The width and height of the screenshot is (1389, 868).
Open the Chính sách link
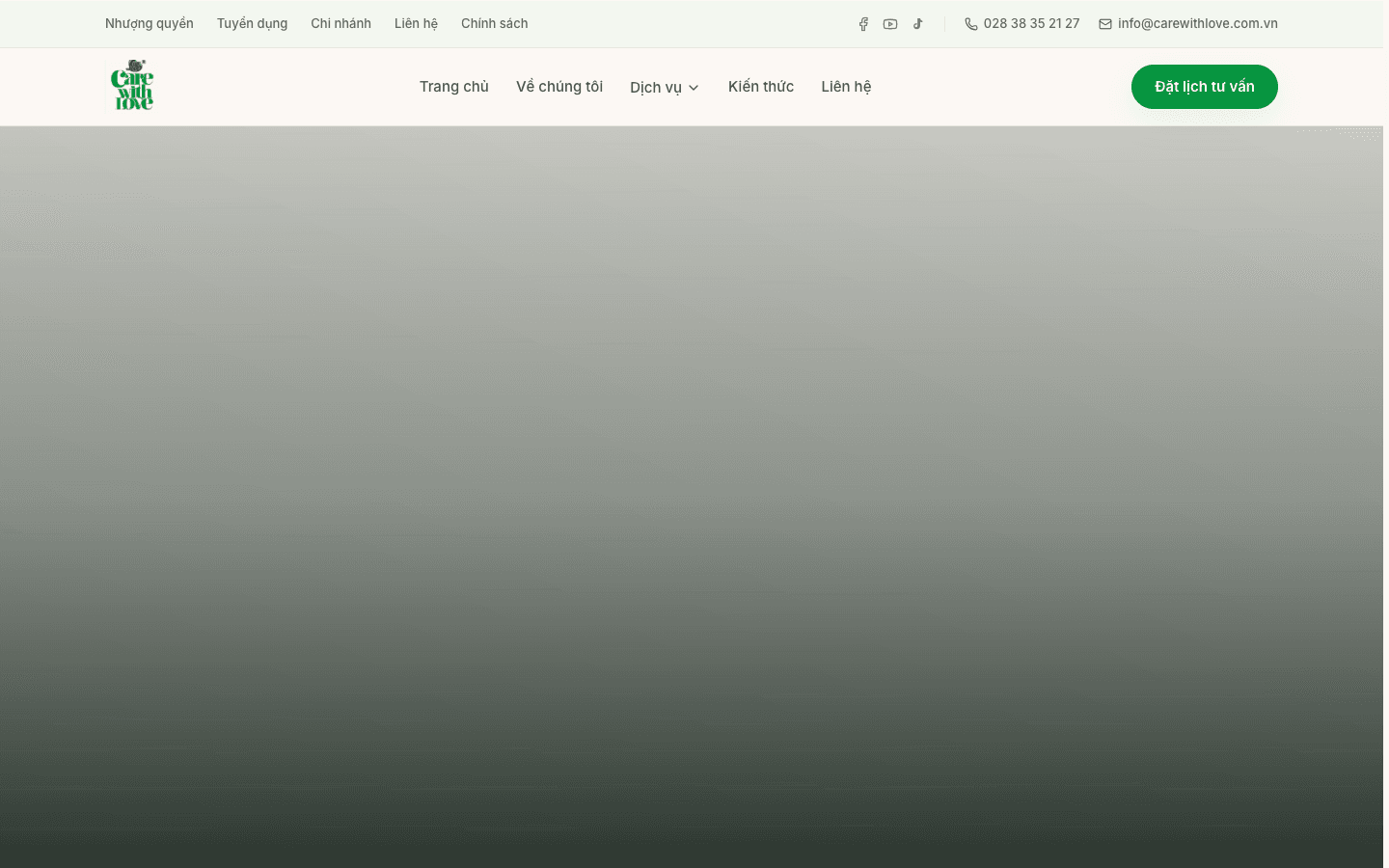pyautogui.click(x=494, y=23)
